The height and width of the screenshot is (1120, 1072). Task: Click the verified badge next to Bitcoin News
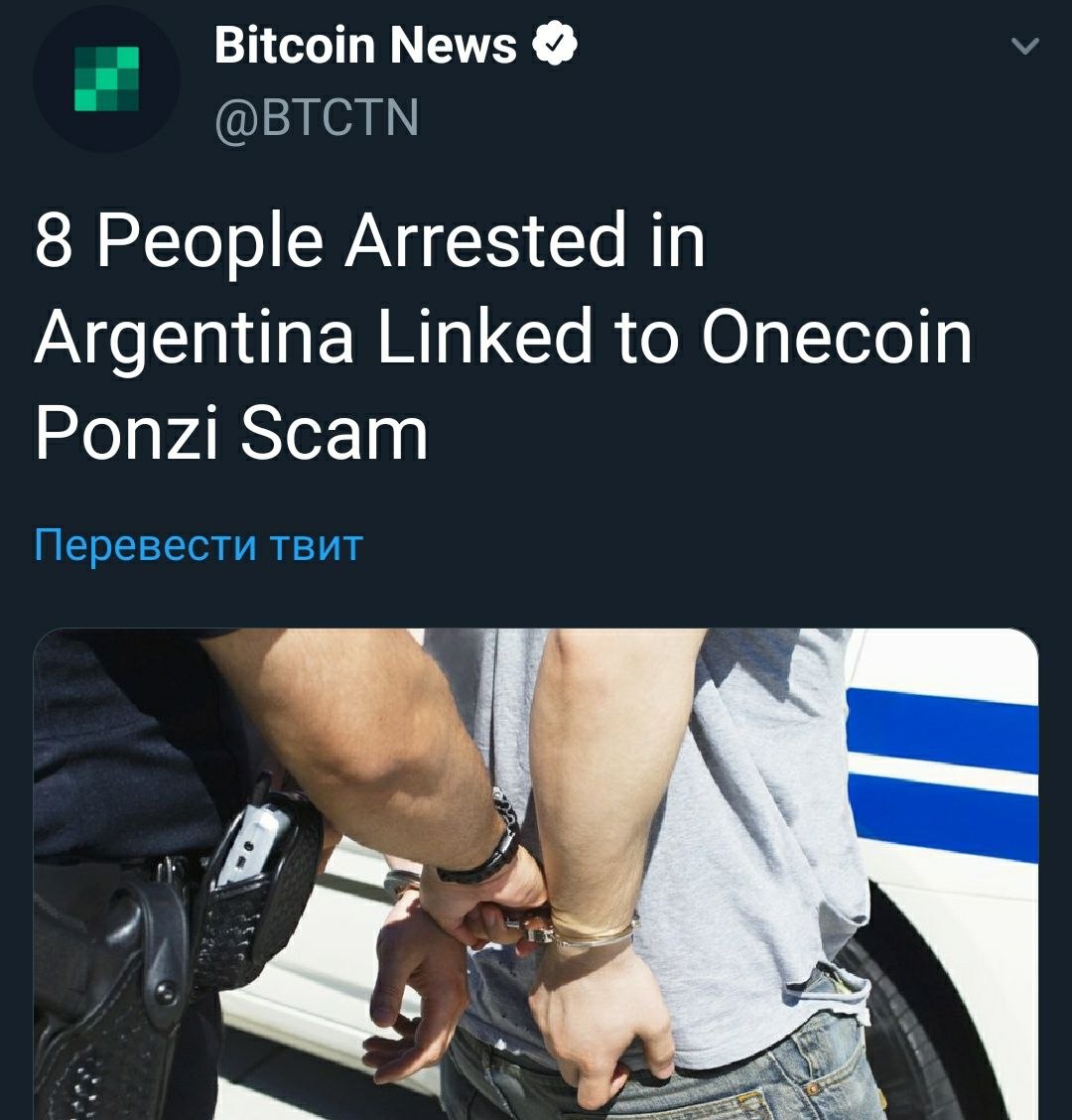click(x=555, y=45)
